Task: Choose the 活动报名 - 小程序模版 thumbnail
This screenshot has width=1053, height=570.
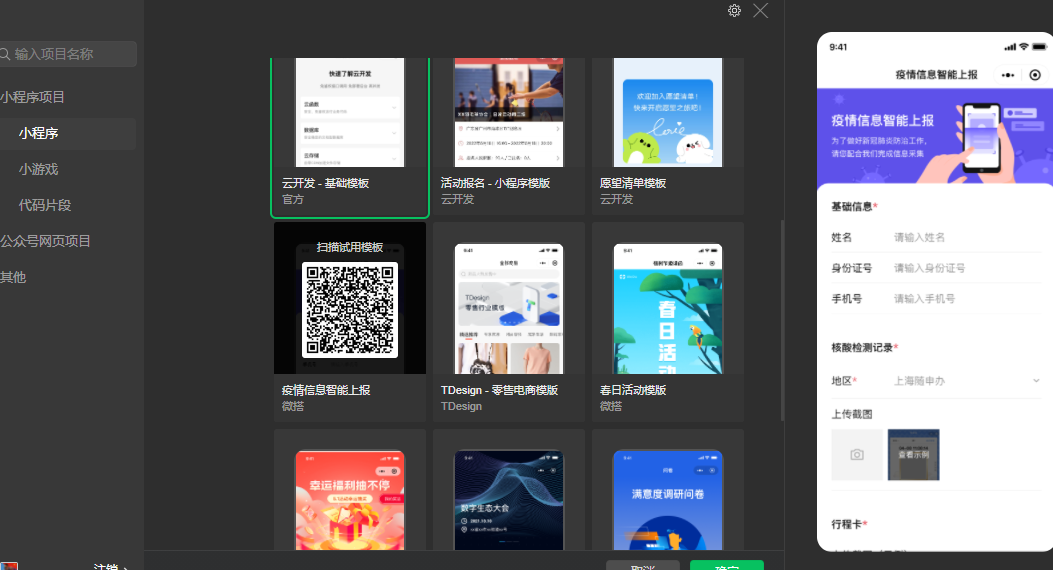Action: (x=509, y=112)
